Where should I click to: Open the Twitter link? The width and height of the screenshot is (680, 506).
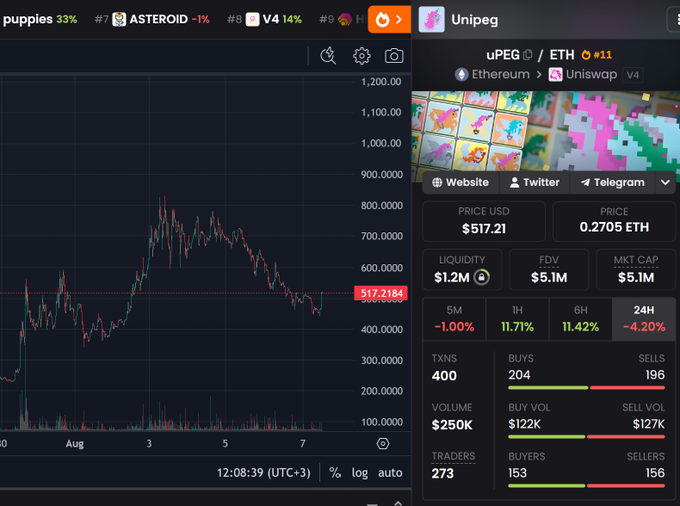[534, 183]
